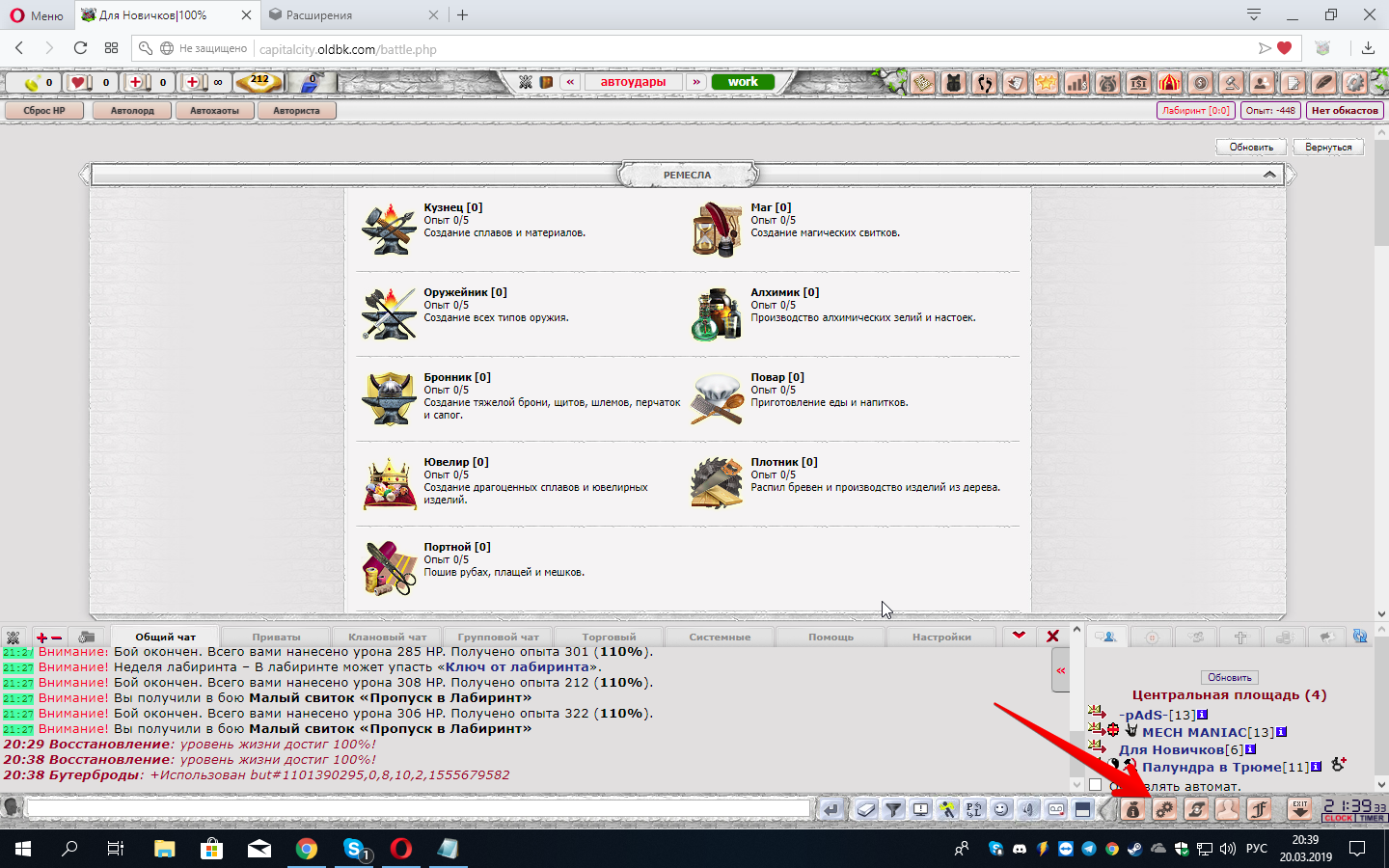Clear chat with the eraser icon

tap(866, 810)
